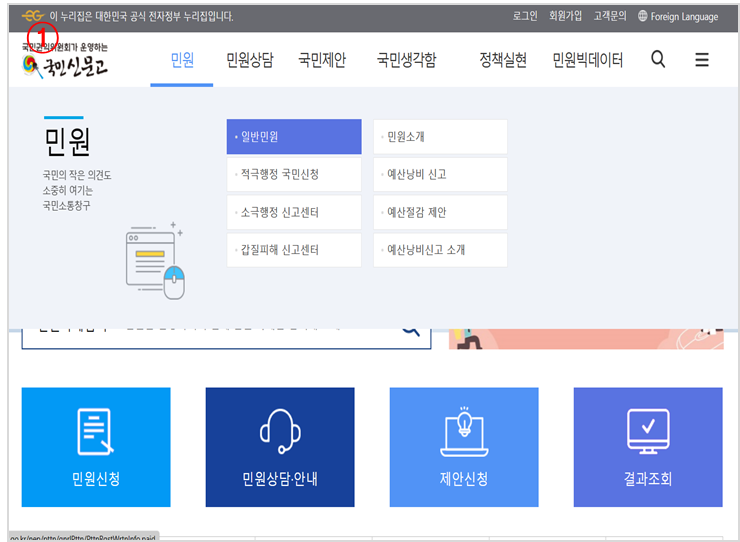Viewport: 740px width, 542px height.
Task: Open the 국민생각함 top menu
Action: click(x=406, y=60)
